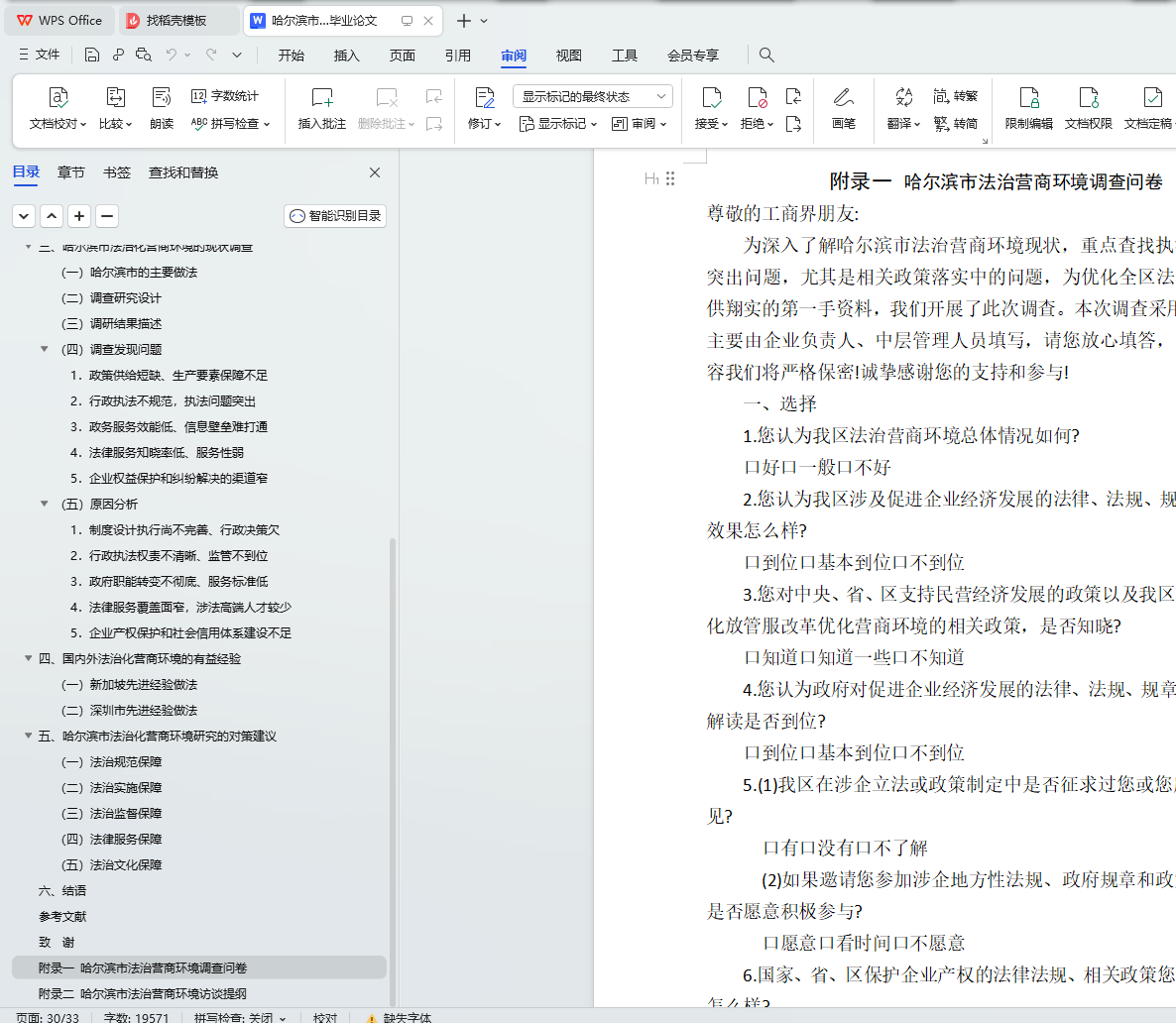The image size is (1176, 1023).
Task: Click the redo arrow icon
Action: tap(211, 55)
